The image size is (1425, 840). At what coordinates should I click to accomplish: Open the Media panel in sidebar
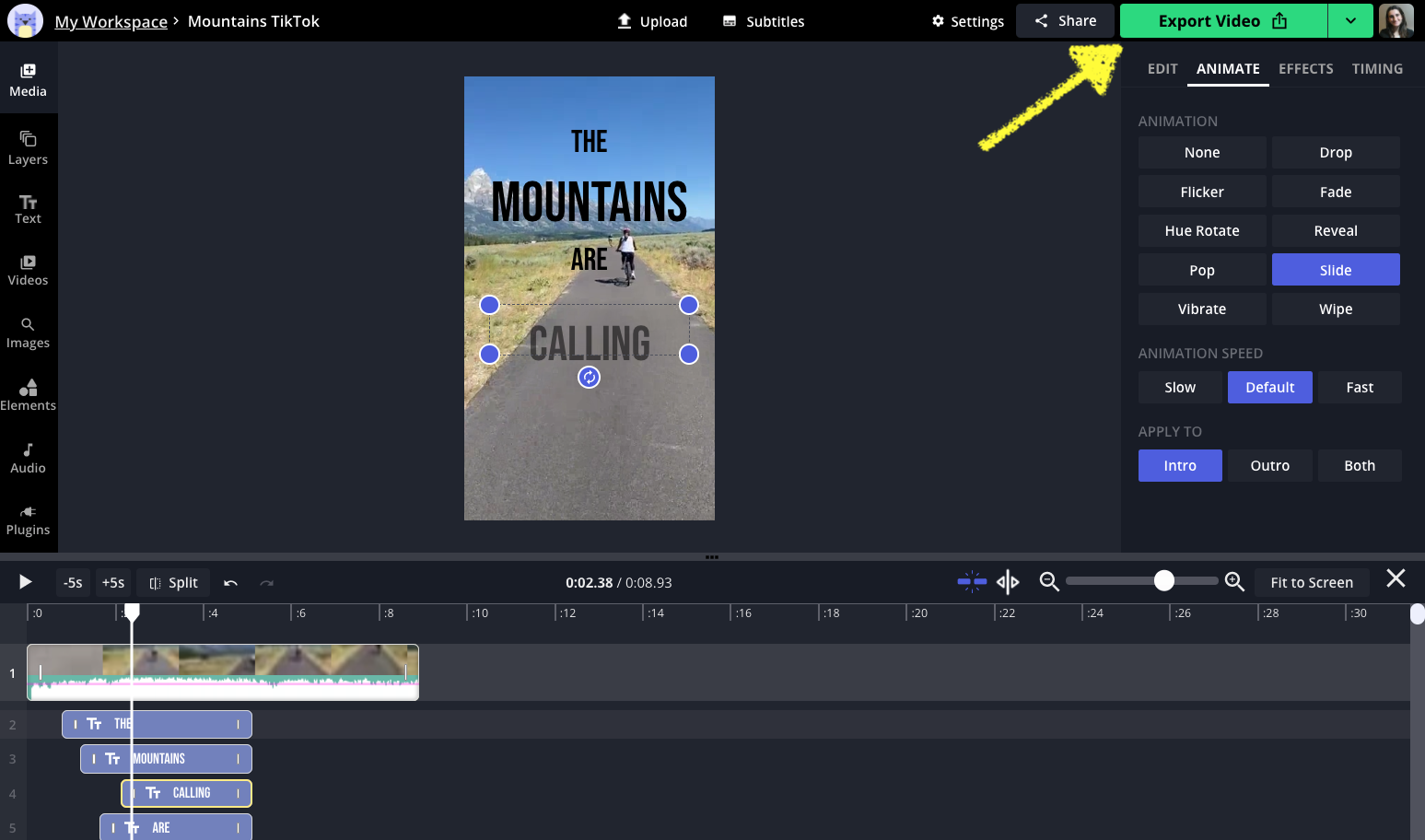[28, 80]
